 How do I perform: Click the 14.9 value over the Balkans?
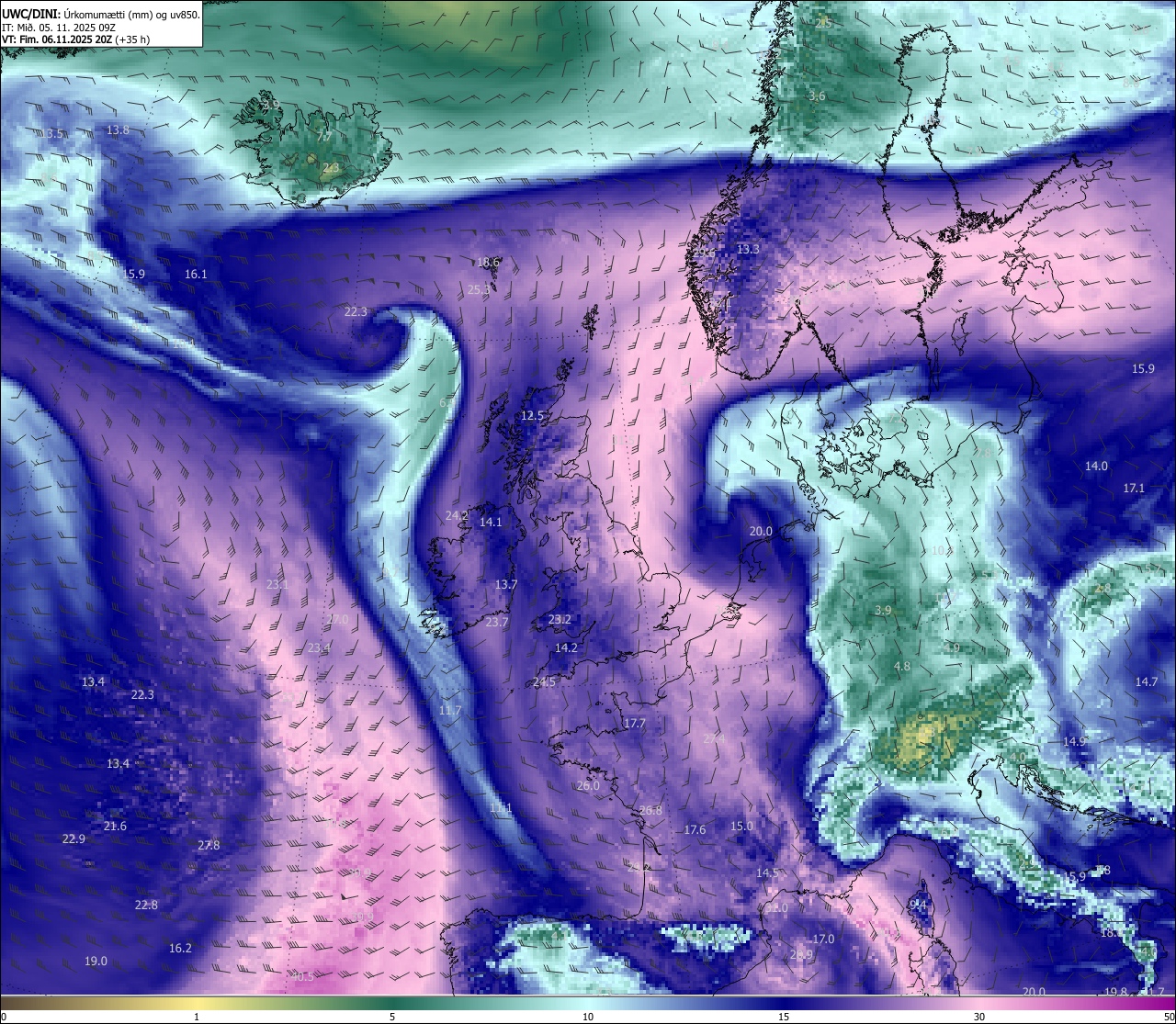[x=1075, y=741]
